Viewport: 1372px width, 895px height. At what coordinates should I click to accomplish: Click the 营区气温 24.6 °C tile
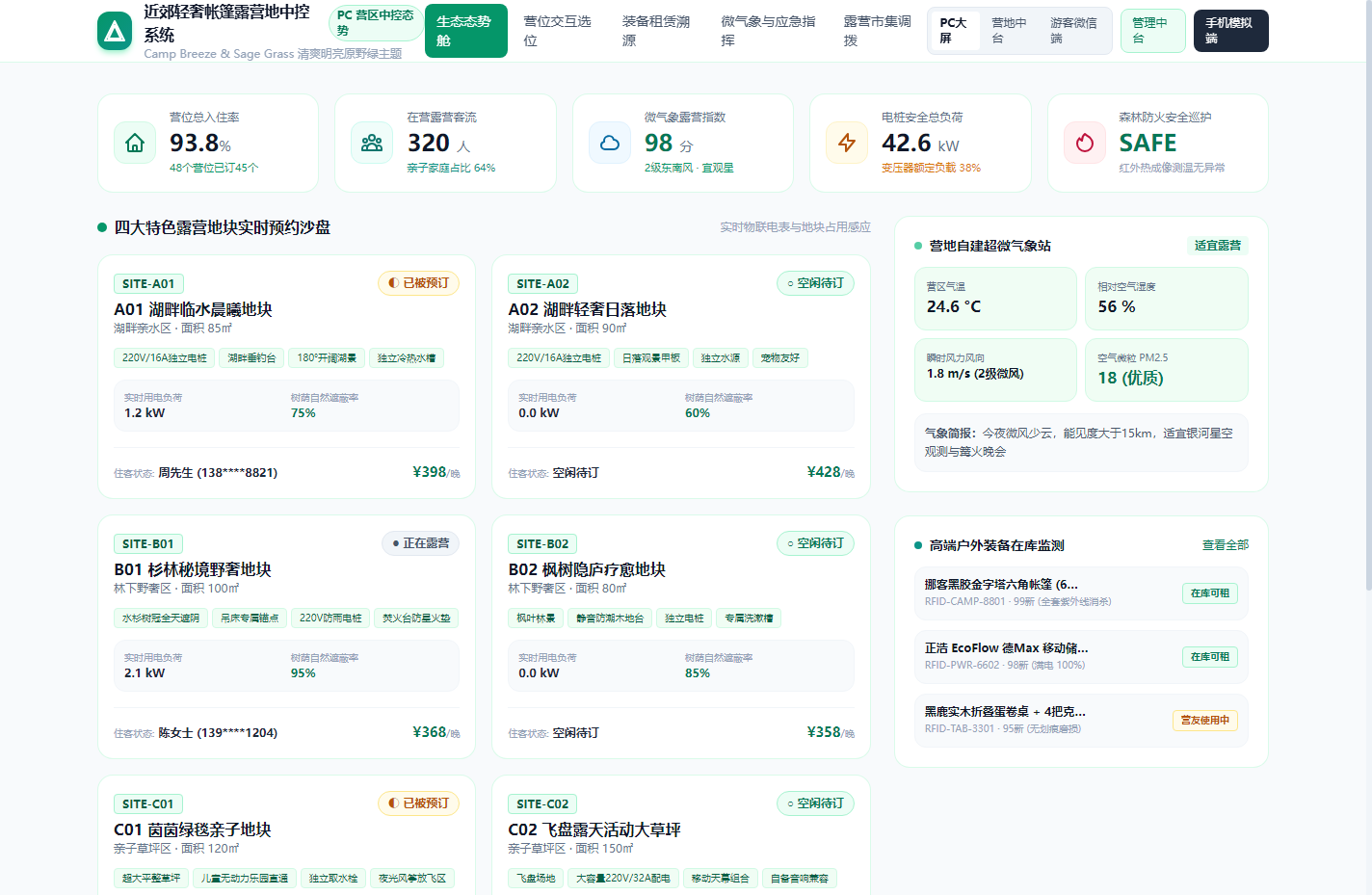pyautogui.click(x=995, y=299)
